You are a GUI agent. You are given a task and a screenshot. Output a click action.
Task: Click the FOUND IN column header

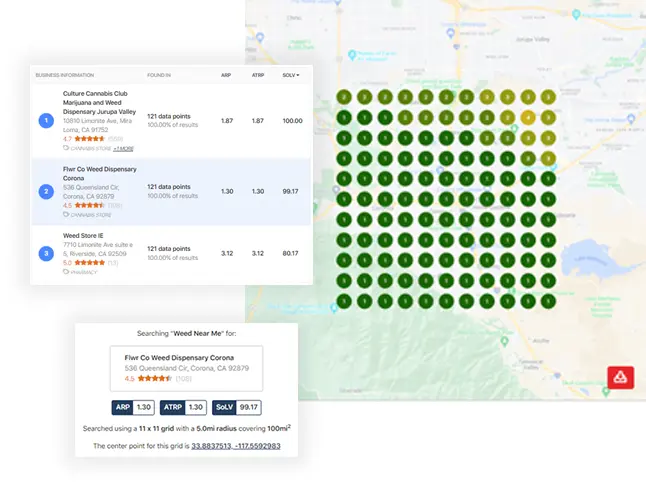(x=159, y=75)
